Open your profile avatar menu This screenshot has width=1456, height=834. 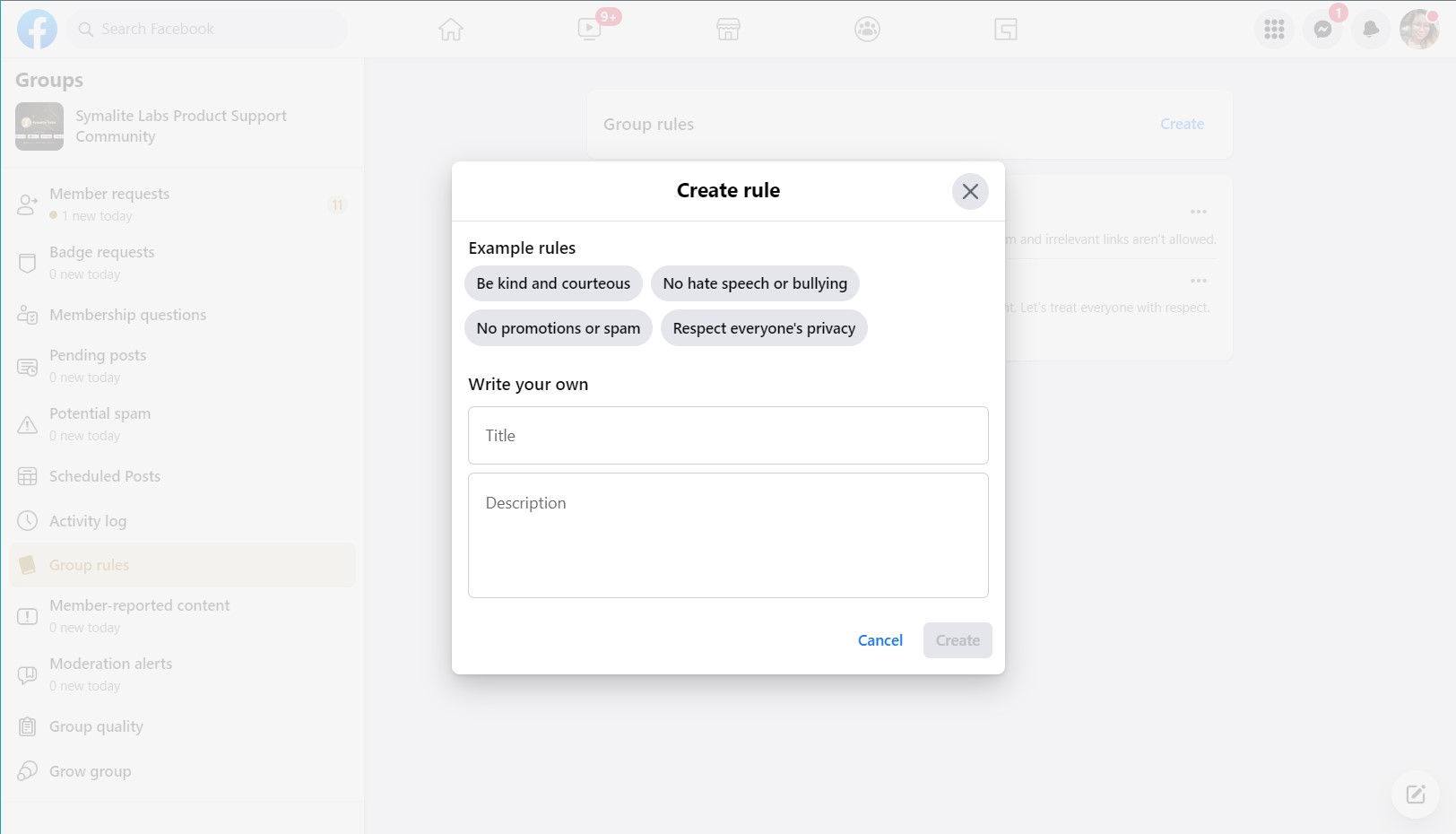1417,29
